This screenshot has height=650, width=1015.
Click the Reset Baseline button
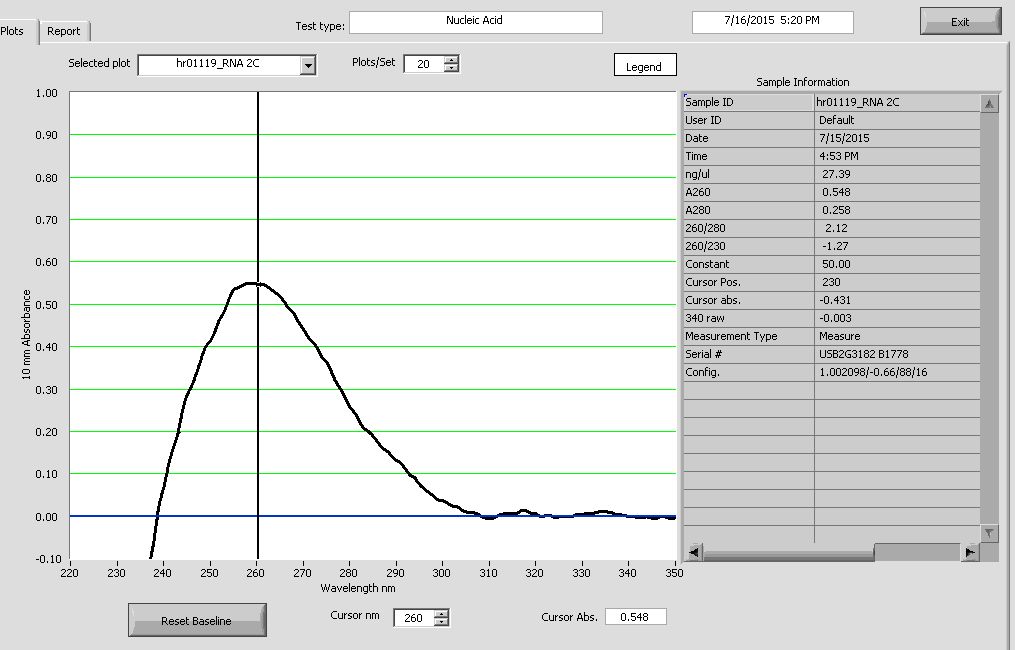click(x=196, y=621)
